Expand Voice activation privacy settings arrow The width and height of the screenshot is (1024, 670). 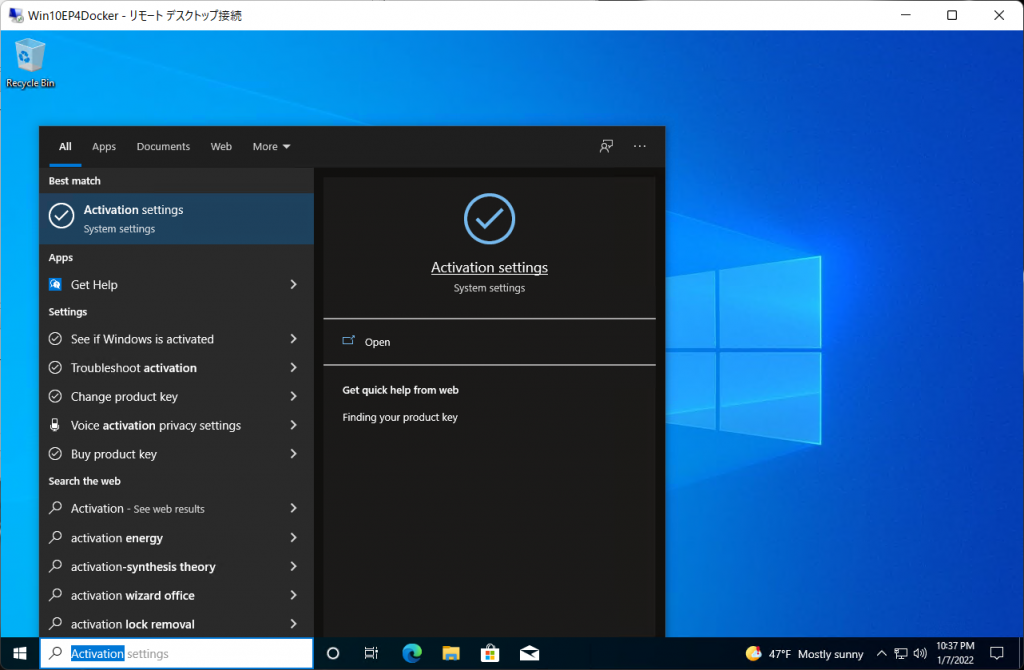(293, 425)
